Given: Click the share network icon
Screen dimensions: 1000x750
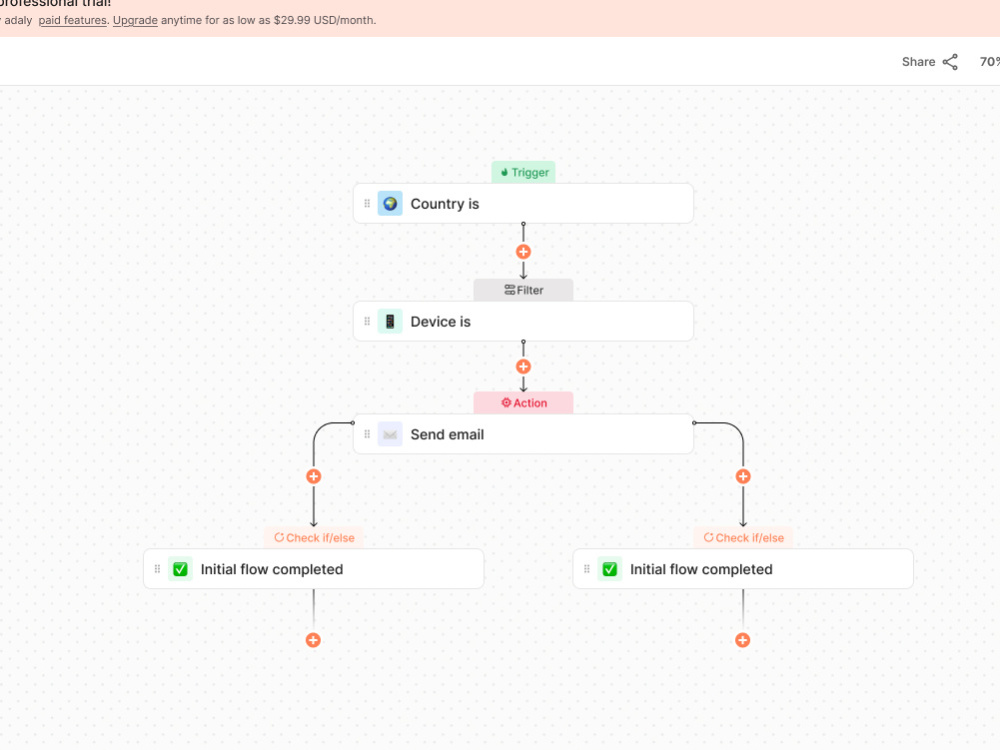Looking at the screenshot, I should (x=950, y=62).
